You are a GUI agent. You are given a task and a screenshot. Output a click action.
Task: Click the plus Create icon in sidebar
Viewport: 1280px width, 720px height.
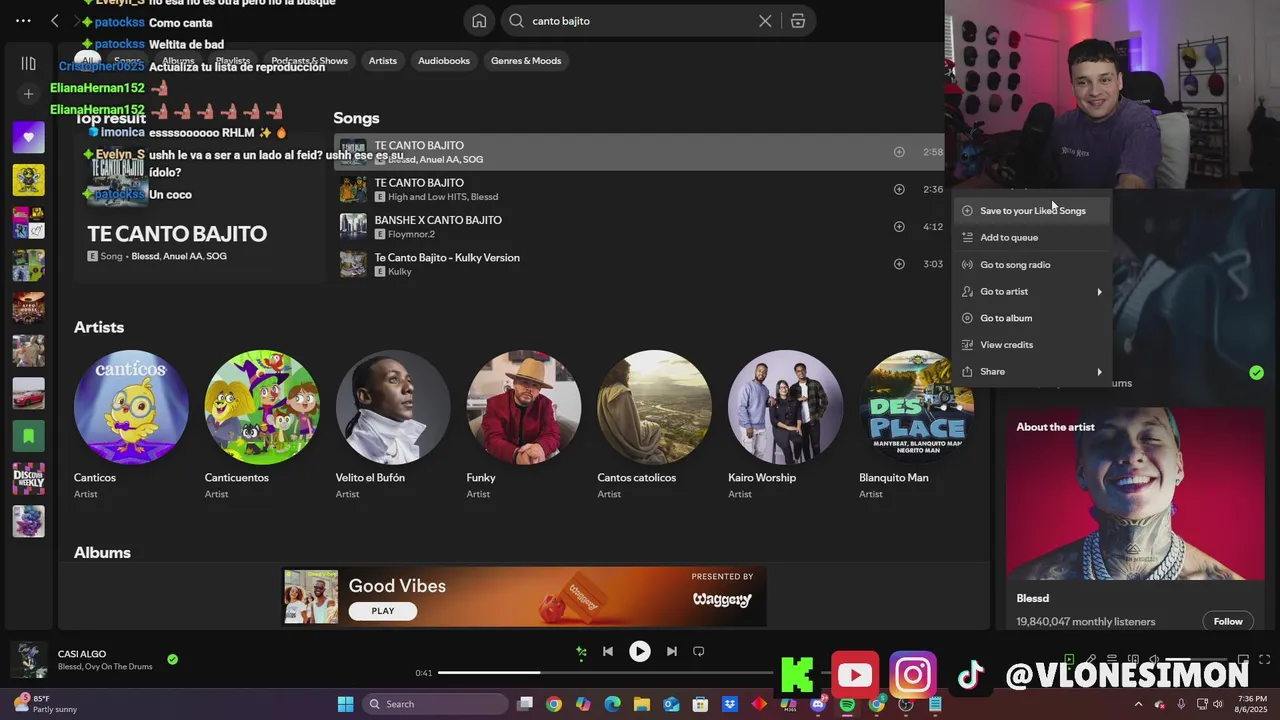[x=28, y=94]
